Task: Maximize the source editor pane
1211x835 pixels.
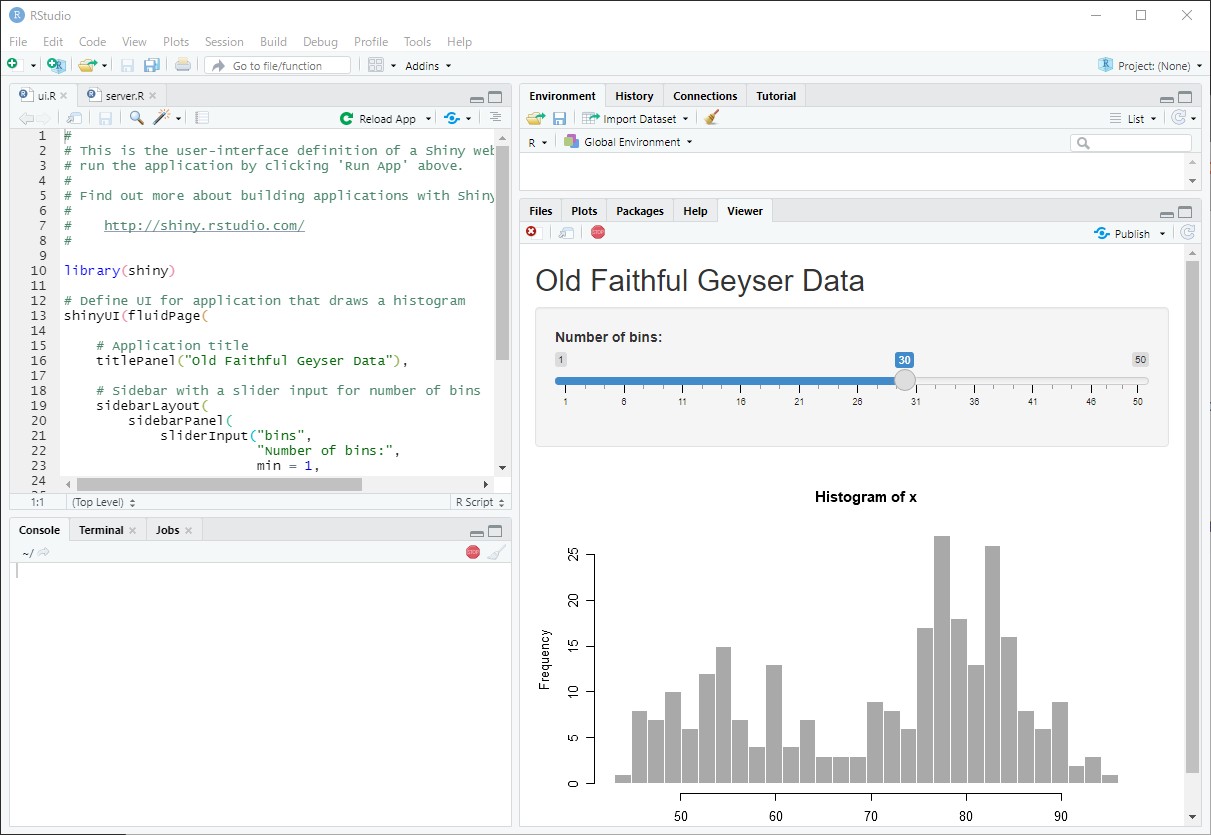Action: 495,98
